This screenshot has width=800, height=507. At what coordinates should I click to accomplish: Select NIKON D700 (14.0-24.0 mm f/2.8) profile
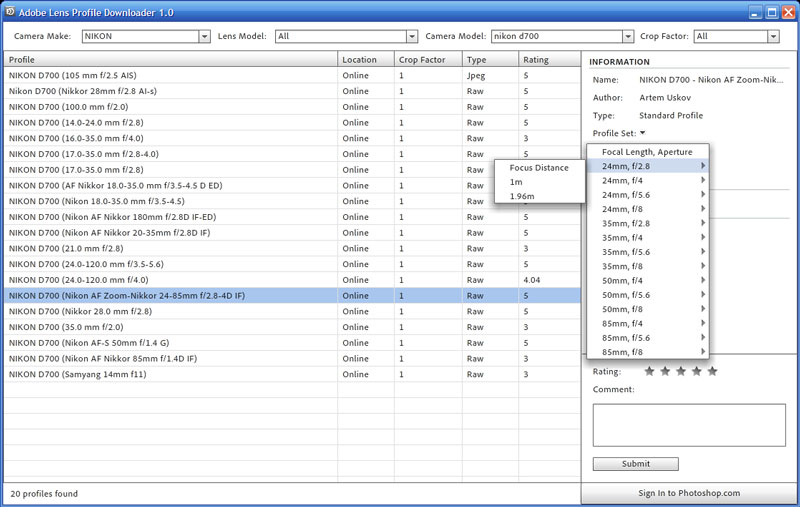(x=292, y=122)
